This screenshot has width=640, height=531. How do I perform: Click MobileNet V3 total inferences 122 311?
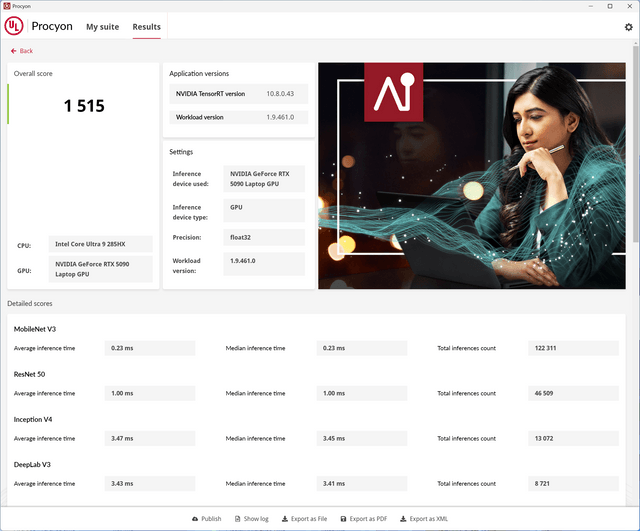573,348
